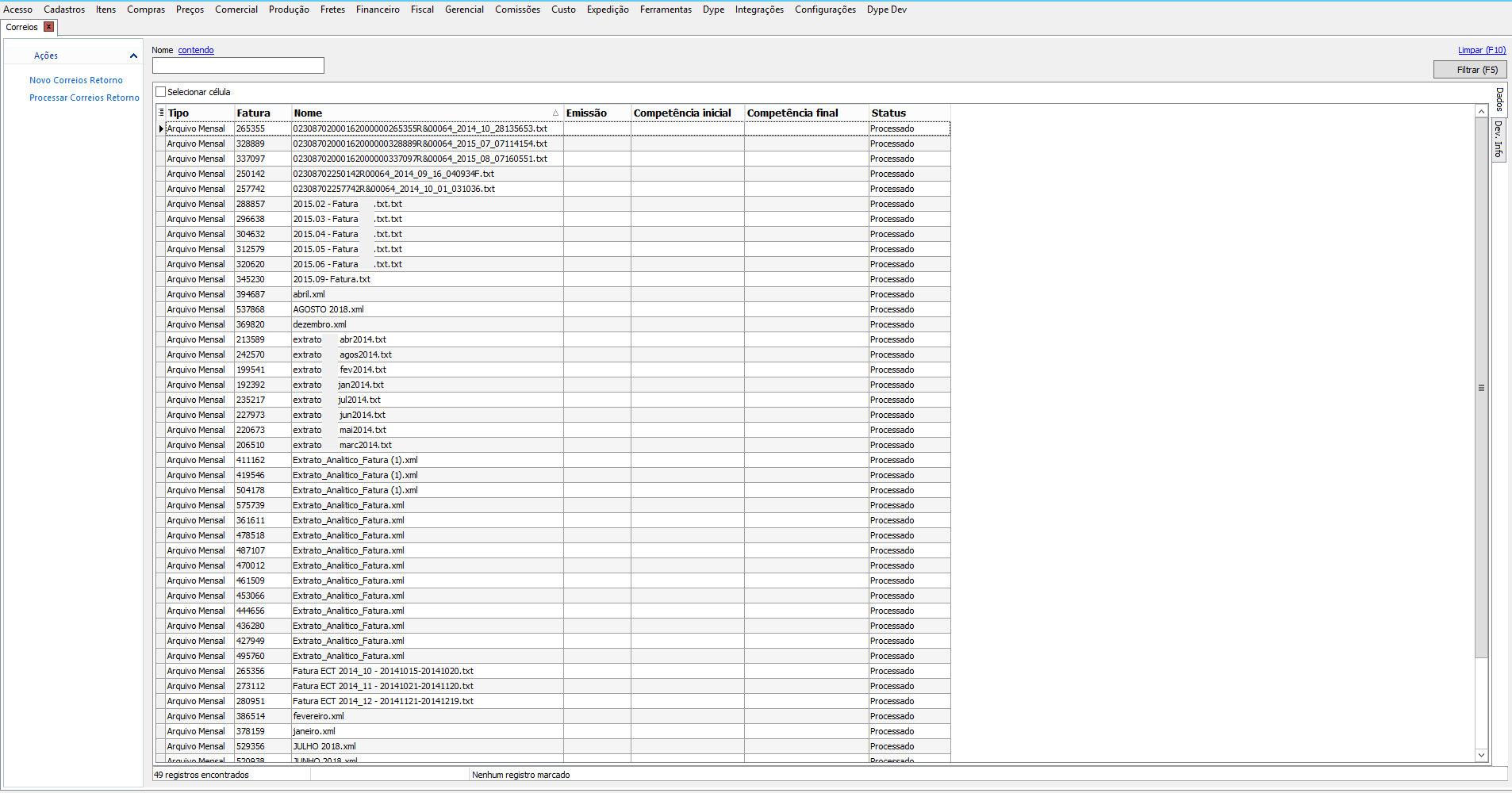
Task: Select the file Fatura ECT 2014_10 - 20141015-20141020.txt
Action: click(383, 671)
